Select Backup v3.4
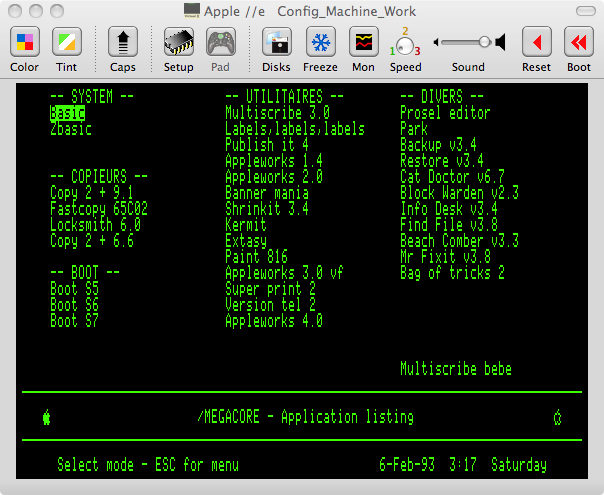Screen dimensions: 604x495 click(438, 145)
